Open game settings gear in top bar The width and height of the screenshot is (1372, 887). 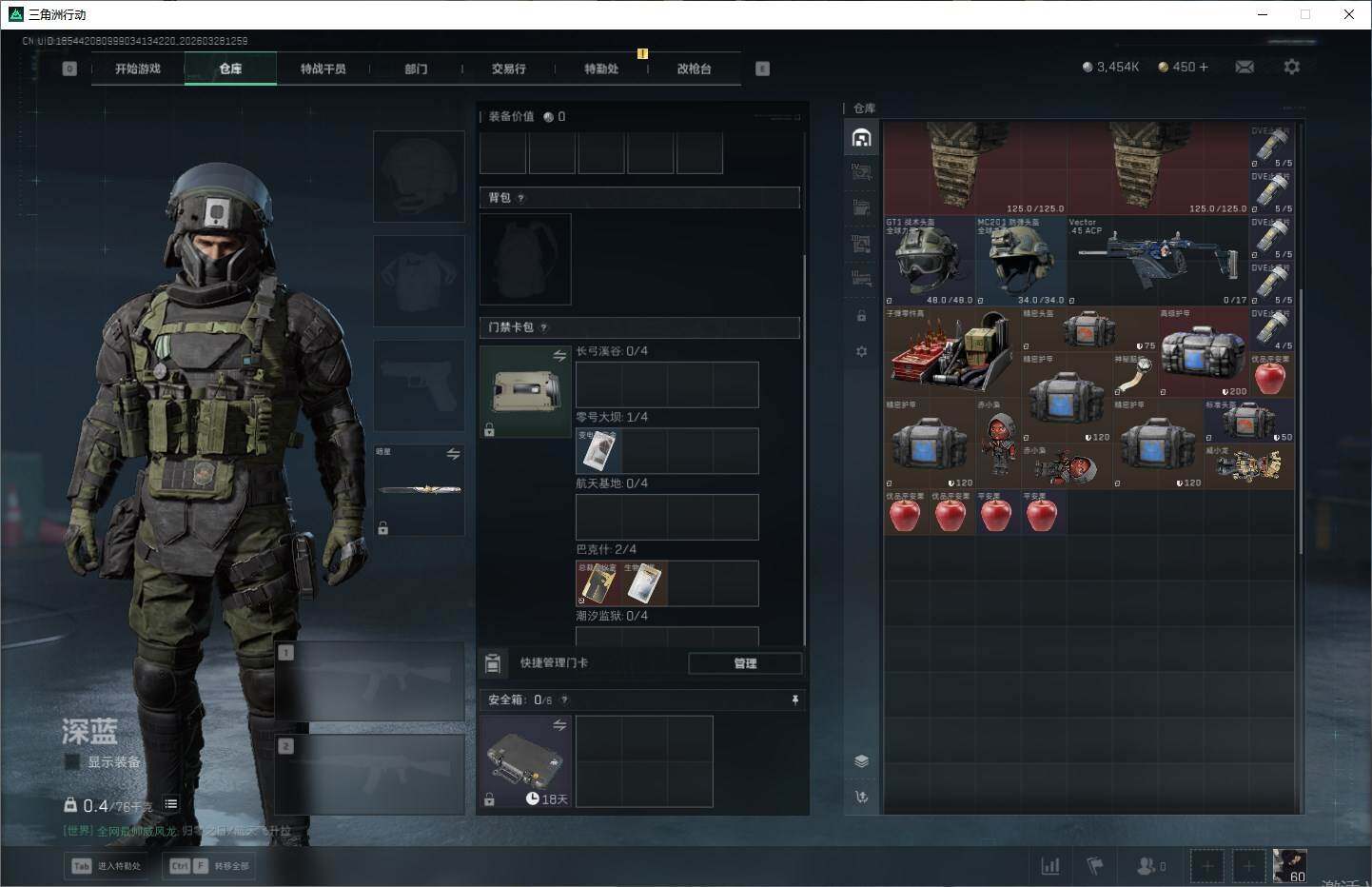coord(1291,67)
